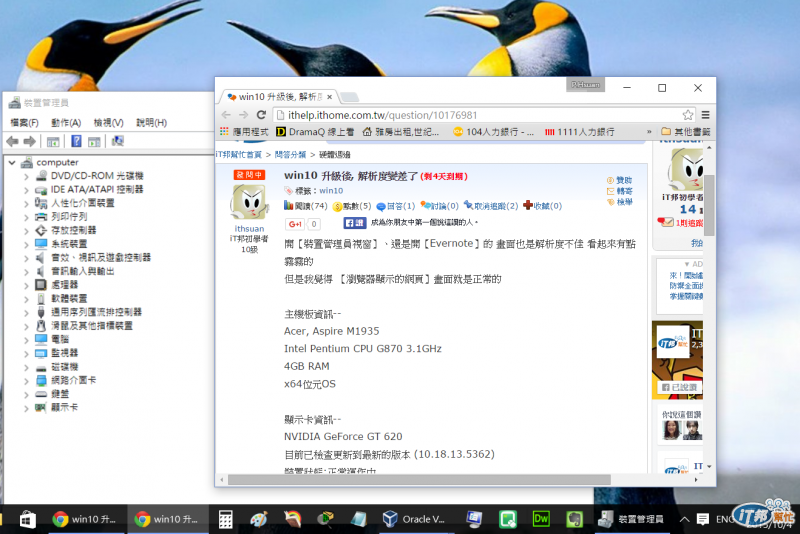This screenshot has height=534, width=800.
Task: Open the Apps grid bookmark shortcut
Action: pyautogui.click(x=224, y=132)
